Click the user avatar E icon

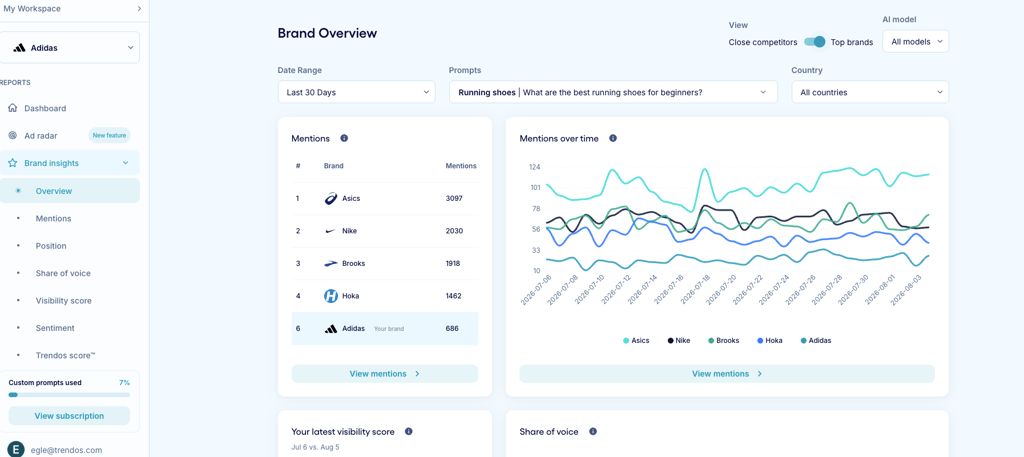point(17,449)
